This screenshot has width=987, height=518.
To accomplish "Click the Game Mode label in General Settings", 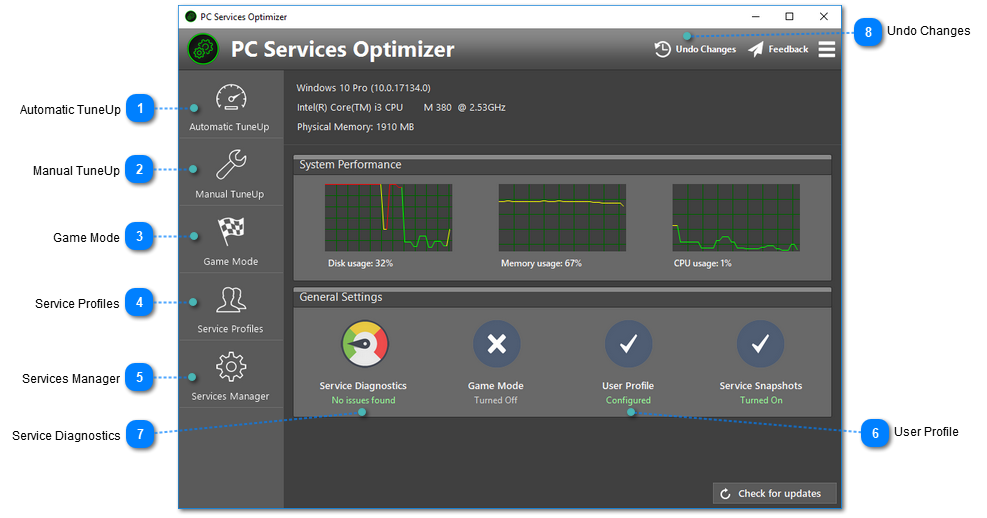I will [x=496, y=386].
